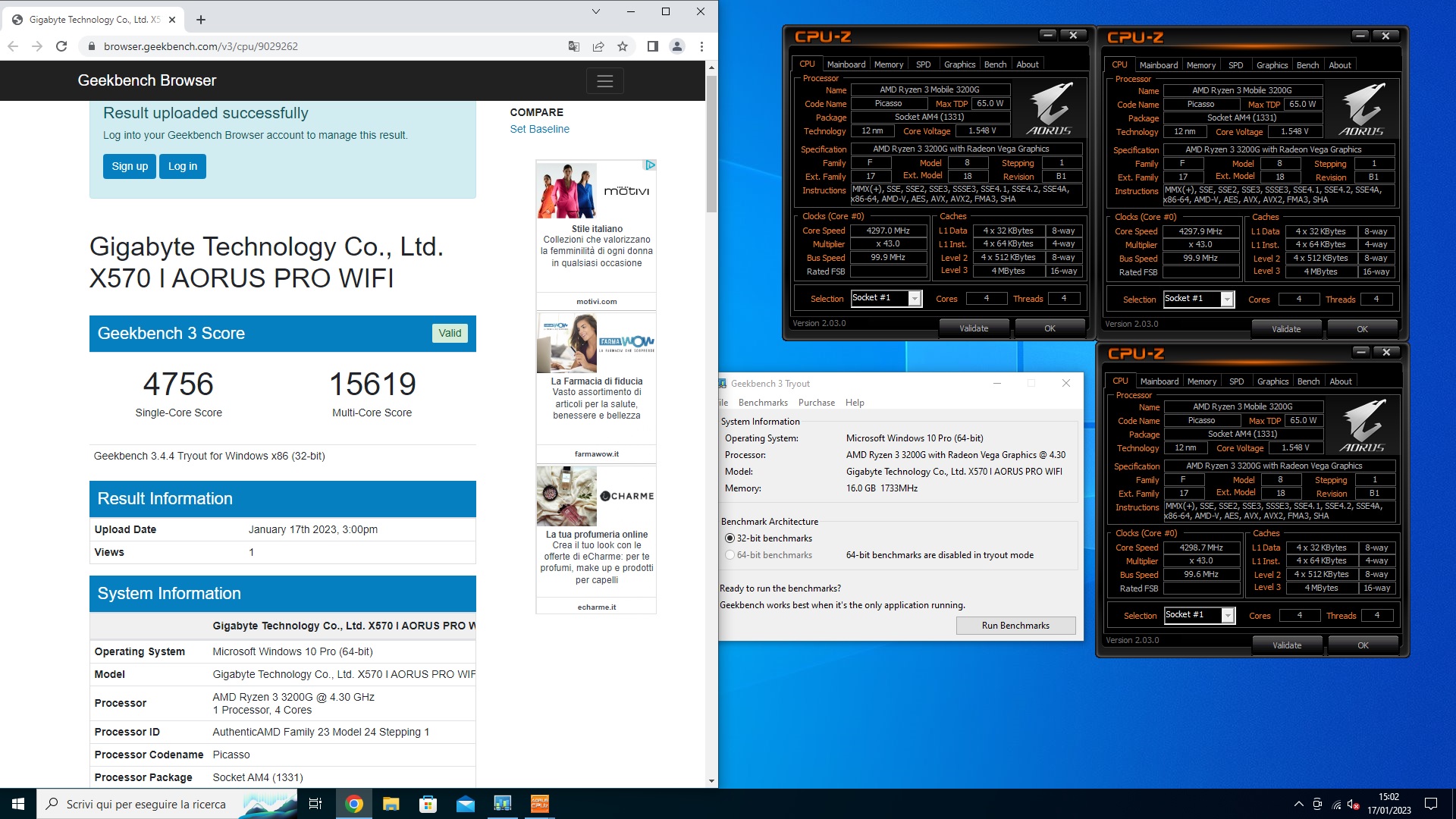Image resolution: width=1456 pixels, height=819 pixels.
Task: Minimize the top-left CPU-Z window
Action: [x=1047, y=35]
